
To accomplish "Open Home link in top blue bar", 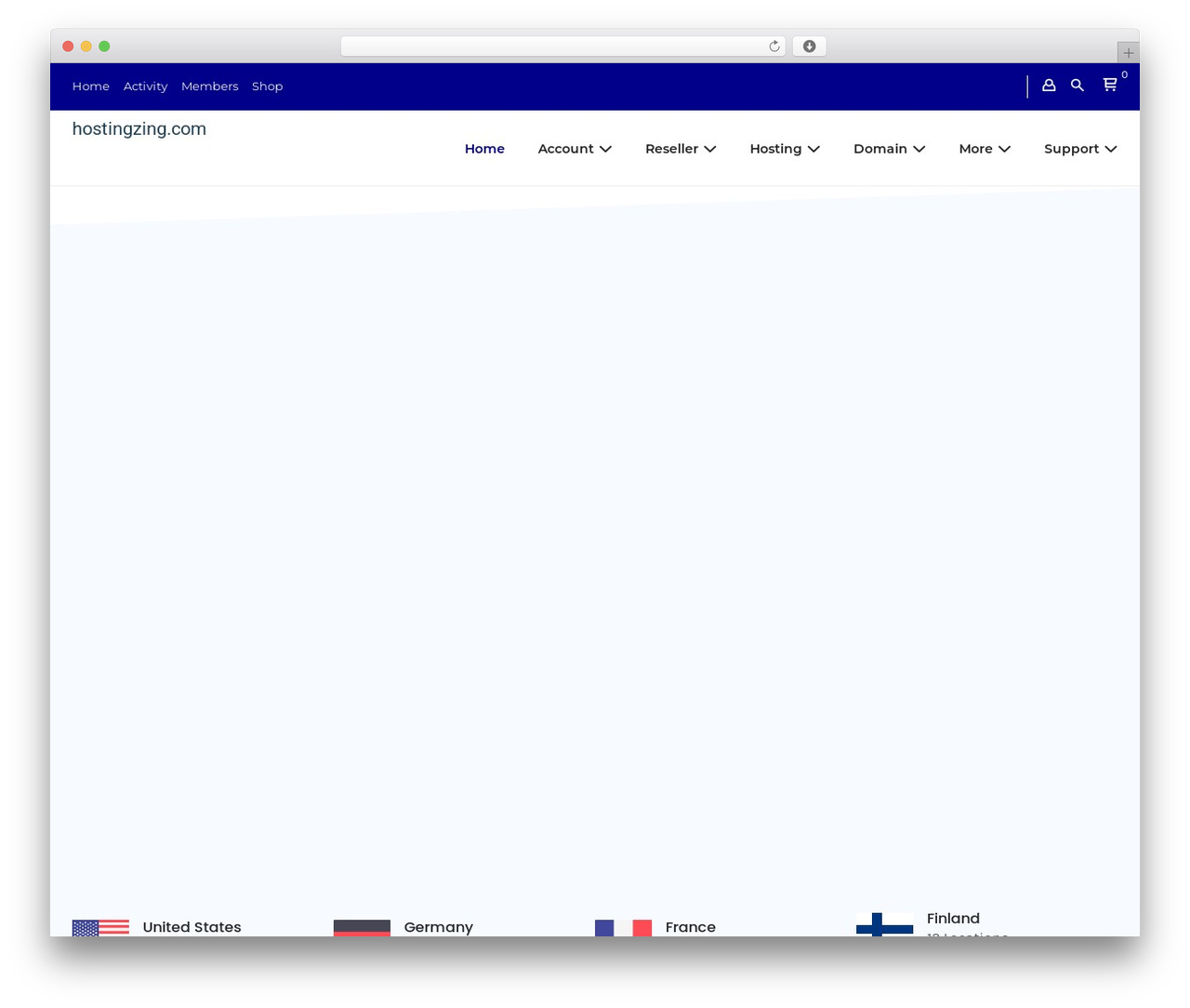I will (x=91, y=86).
